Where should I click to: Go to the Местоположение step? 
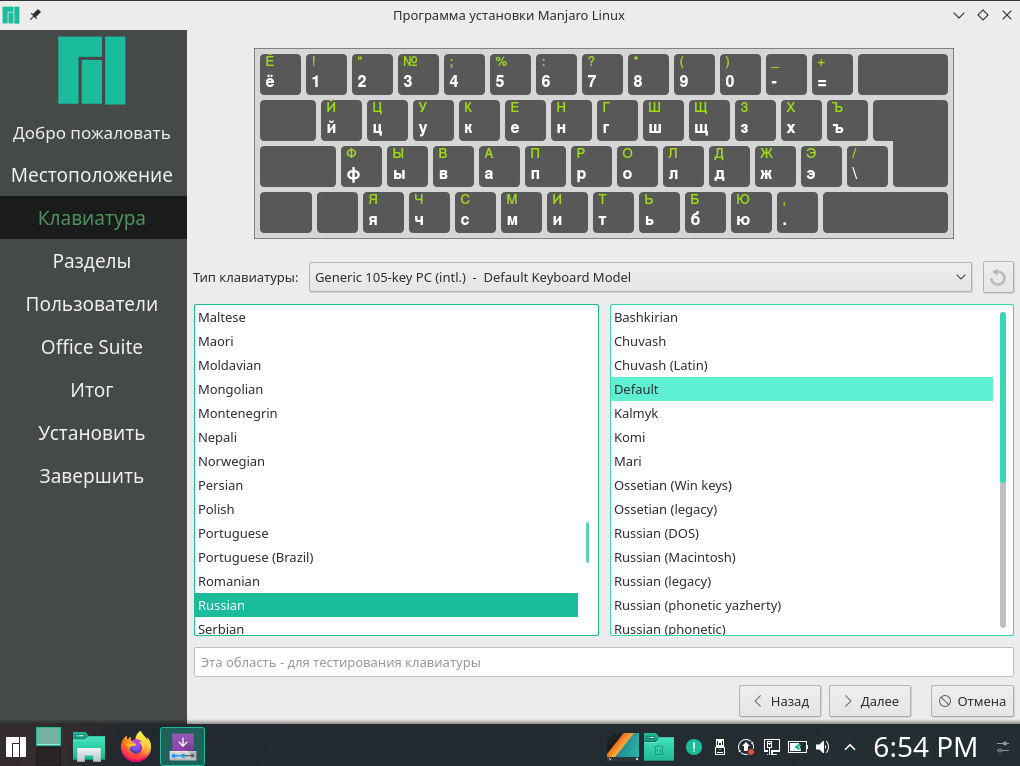coord(92,175)
